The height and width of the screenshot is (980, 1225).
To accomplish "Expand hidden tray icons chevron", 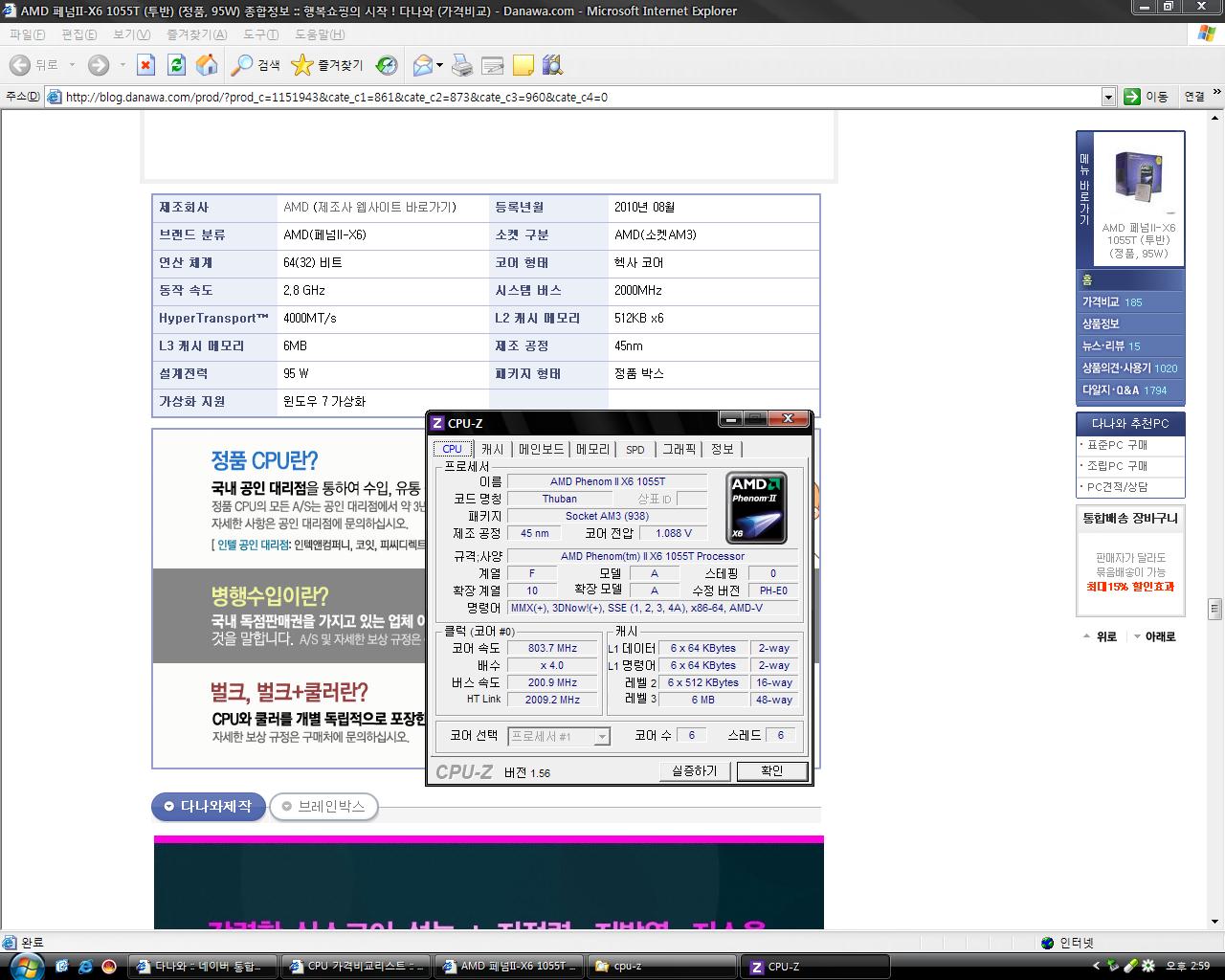I will coord(1095,967).
